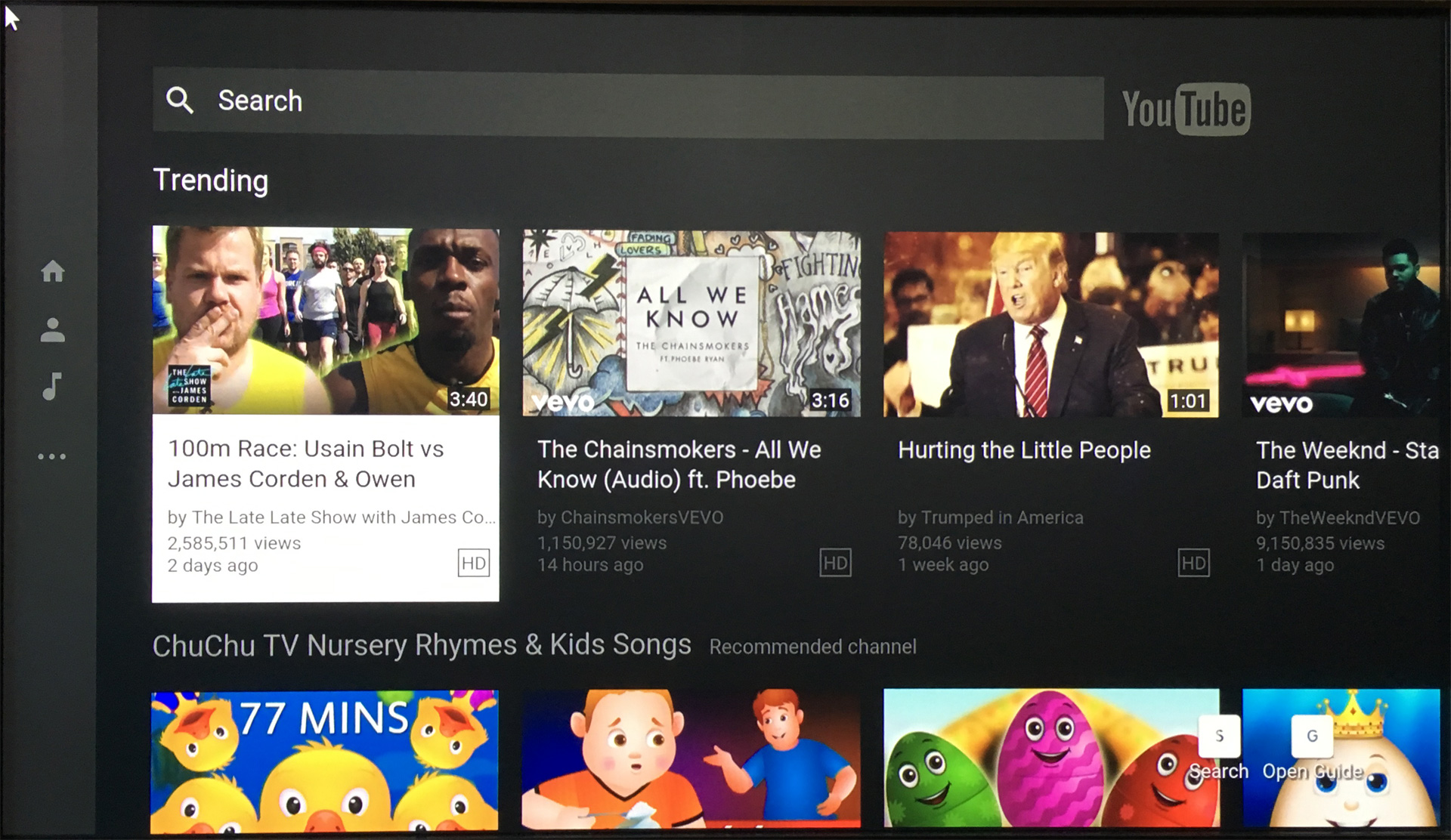Click the '1,150,927 views' count
1451x840 pixels.
point(602,543)
